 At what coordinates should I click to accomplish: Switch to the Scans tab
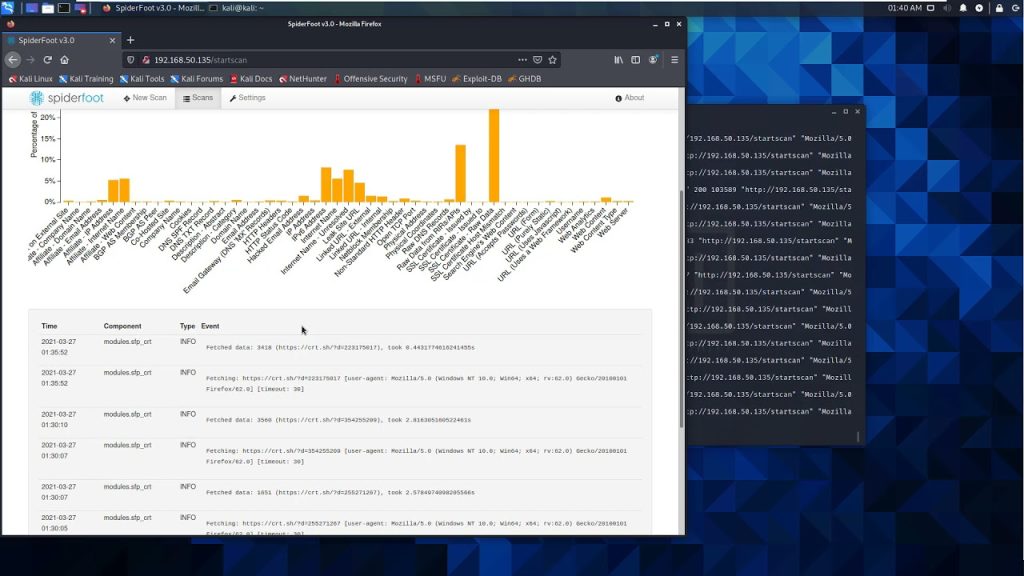point(196,98)
